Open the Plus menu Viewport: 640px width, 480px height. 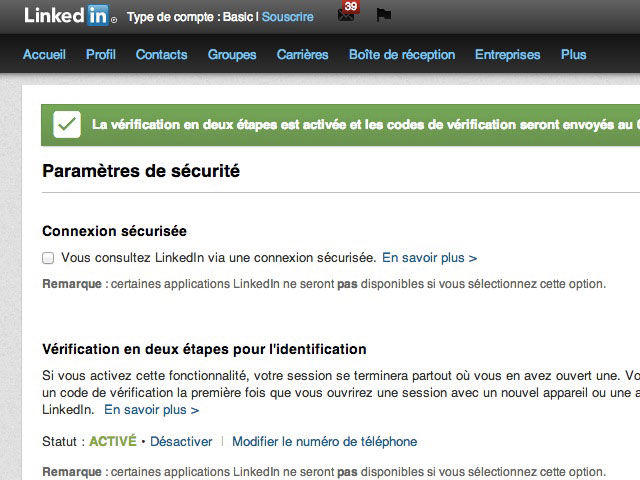[x=573, y=55]
